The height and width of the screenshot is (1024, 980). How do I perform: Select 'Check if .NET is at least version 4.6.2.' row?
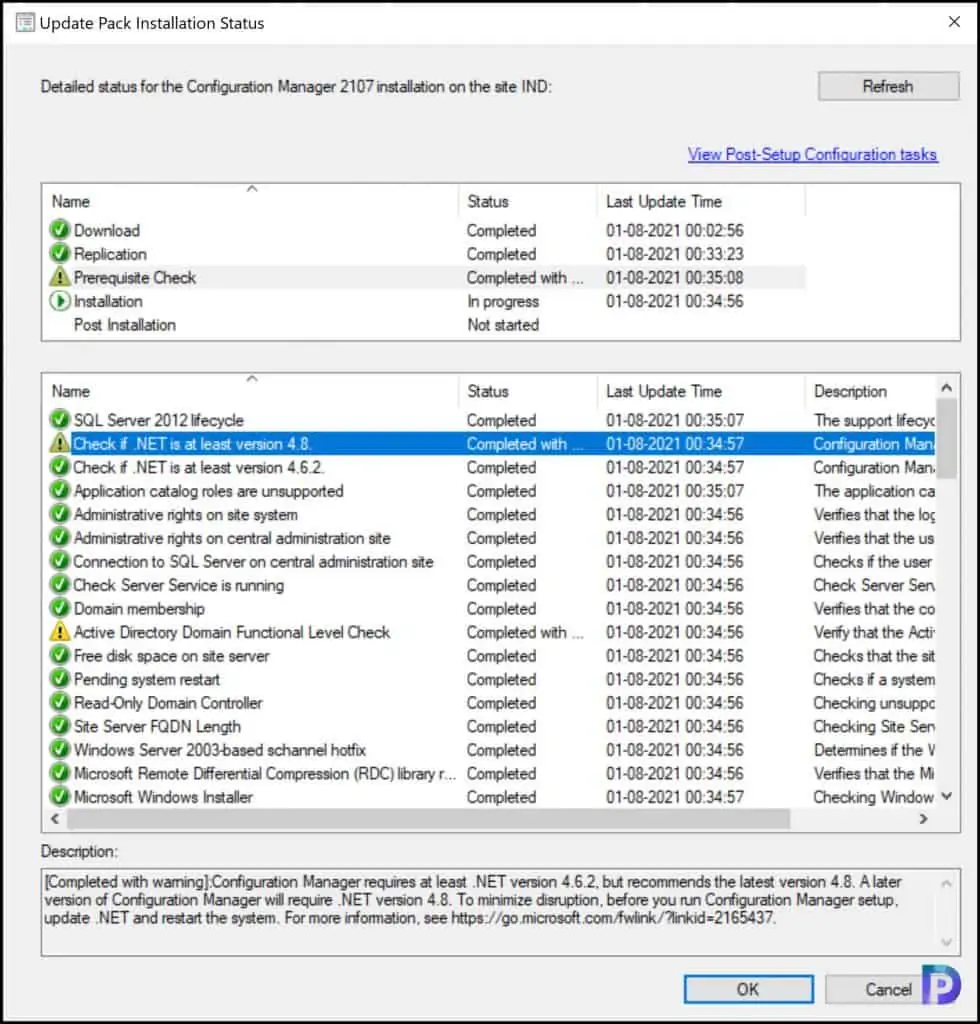491,467
